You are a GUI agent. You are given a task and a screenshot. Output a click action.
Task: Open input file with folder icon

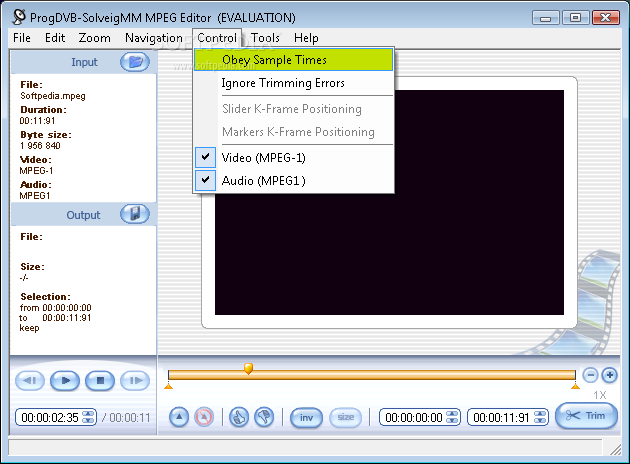(135, 62)
